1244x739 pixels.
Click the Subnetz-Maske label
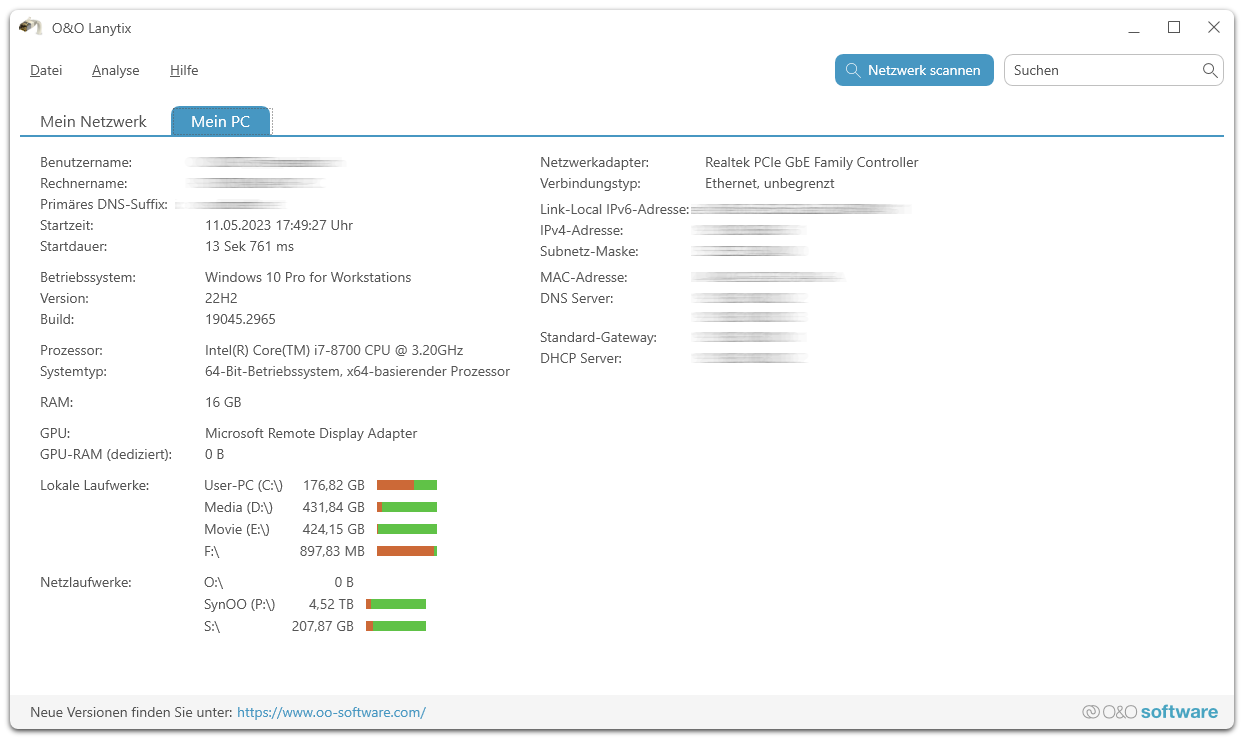tap(589, 251)
